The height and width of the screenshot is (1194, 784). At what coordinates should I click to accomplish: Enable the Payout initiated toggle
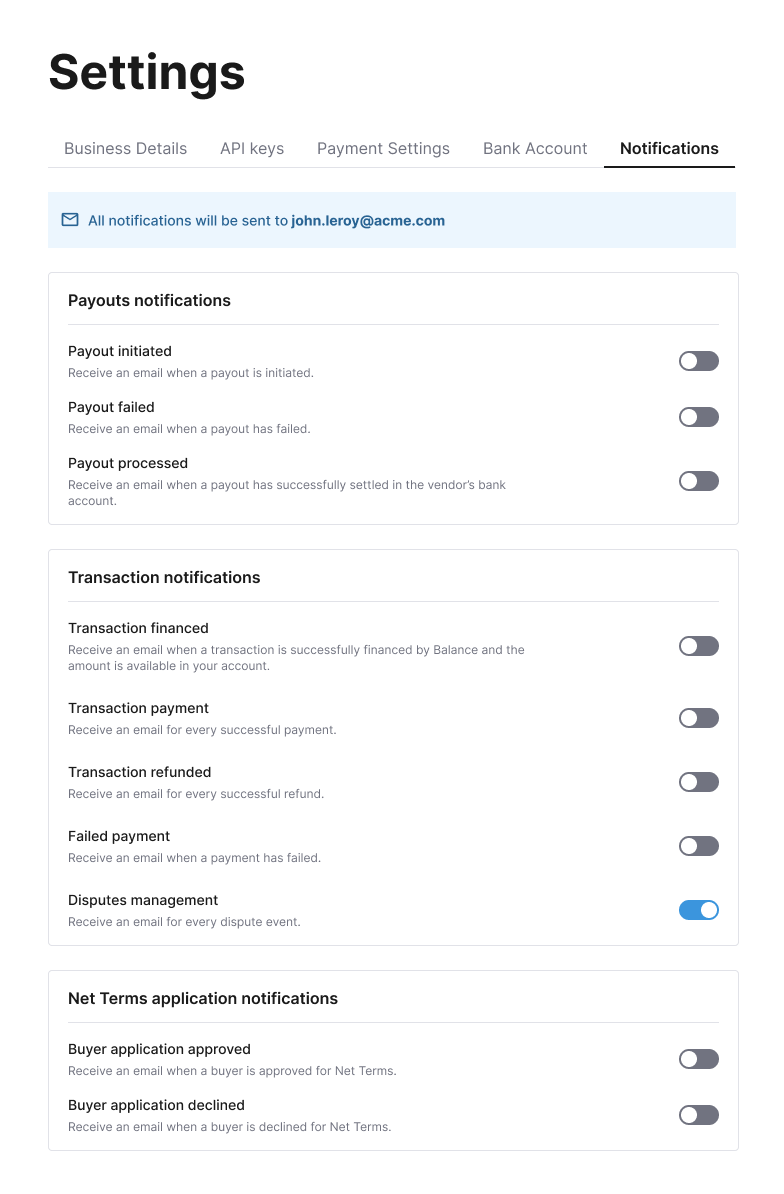click(x=699, y=361)
